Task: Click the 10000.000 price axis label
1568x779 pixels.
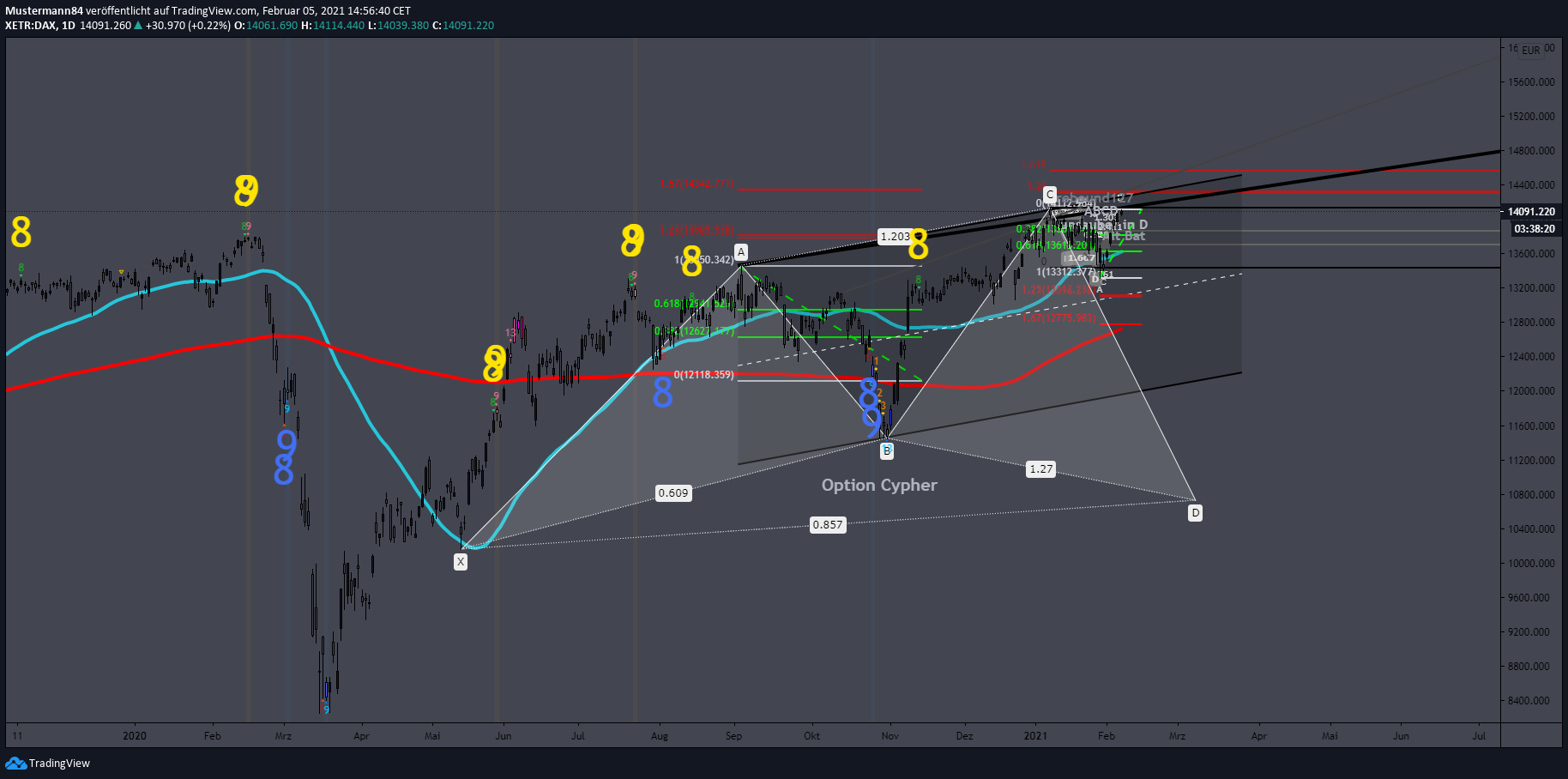Action: pos(1532,564)
